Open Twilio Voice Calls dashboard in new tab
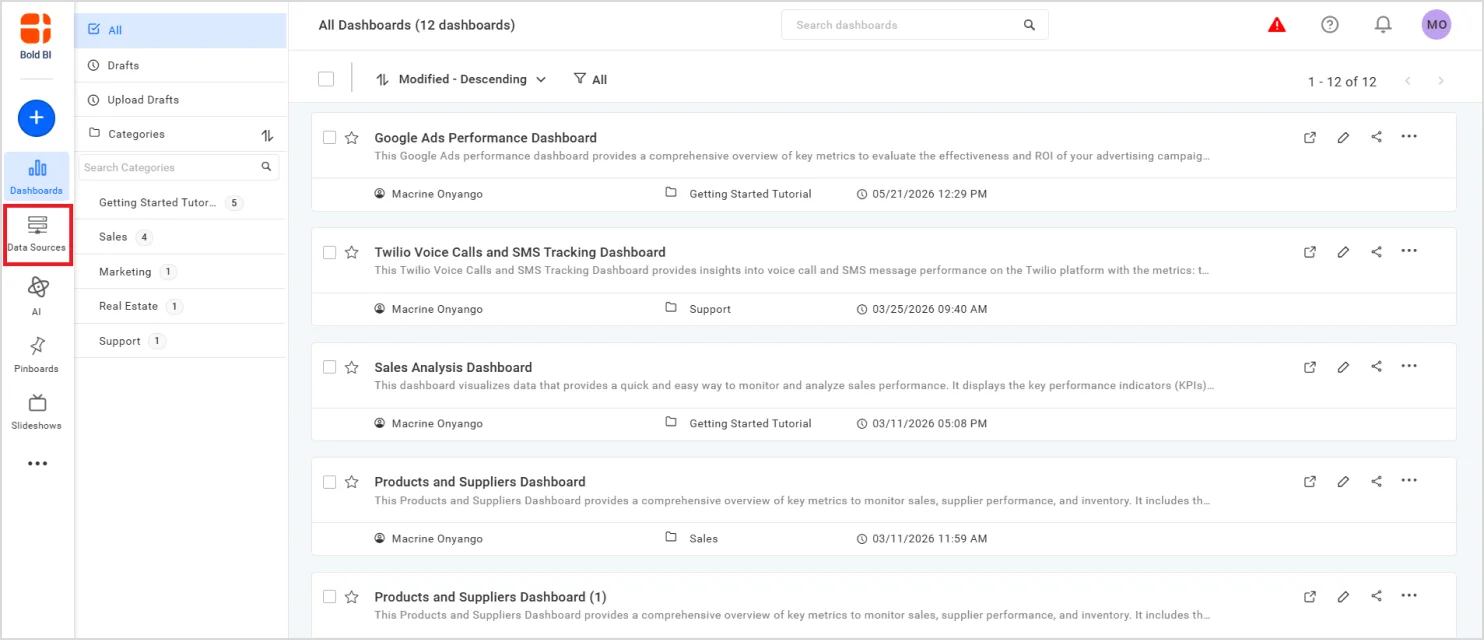 click(1310, 252)
